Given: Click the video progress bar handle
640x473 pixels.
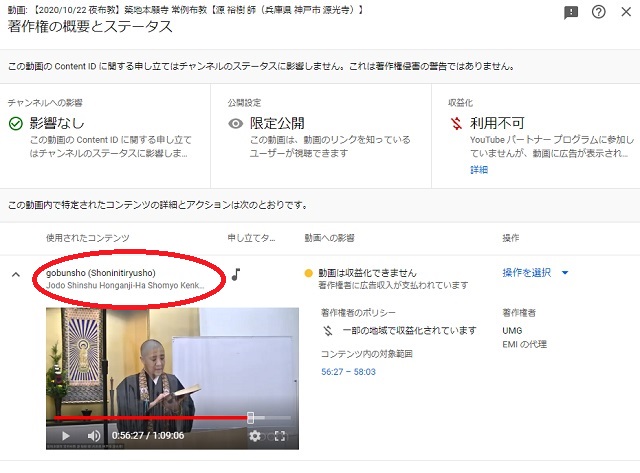Looking at the screenshot, I should 250,417.
